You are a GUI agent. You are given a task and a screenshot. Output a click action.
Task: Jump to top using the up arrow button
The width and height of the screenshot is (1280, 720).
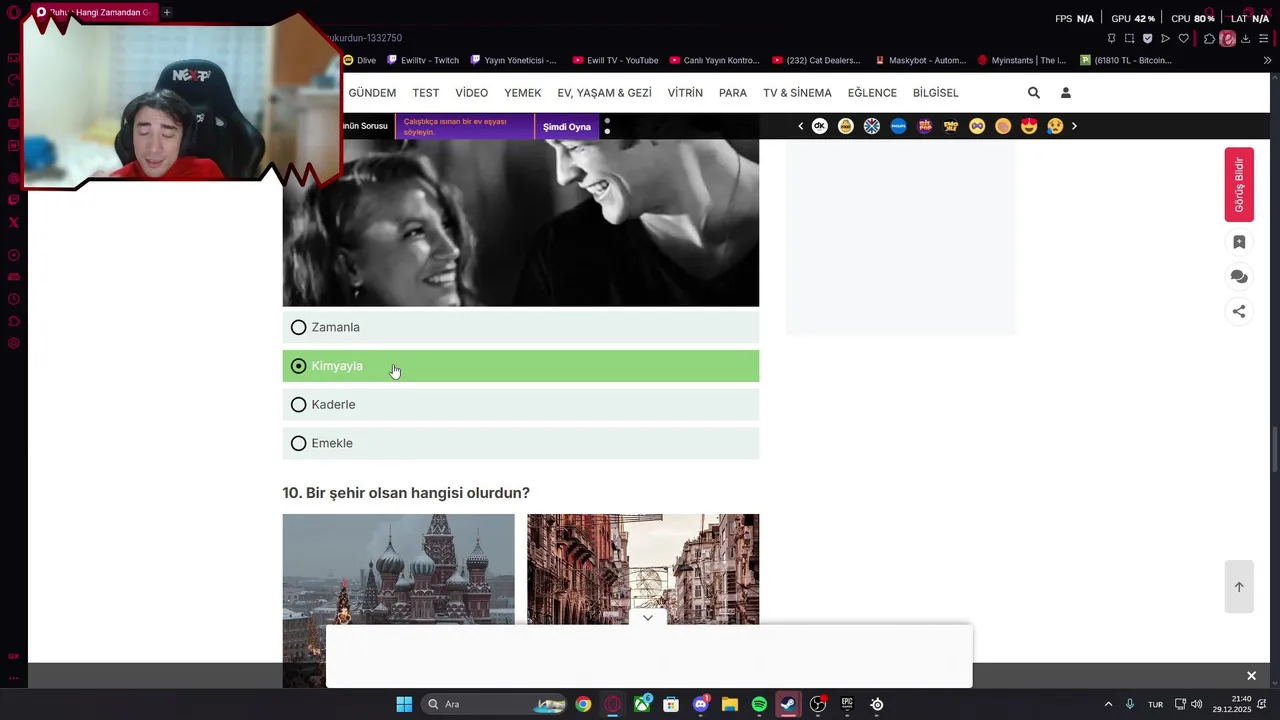(1239, 587)
